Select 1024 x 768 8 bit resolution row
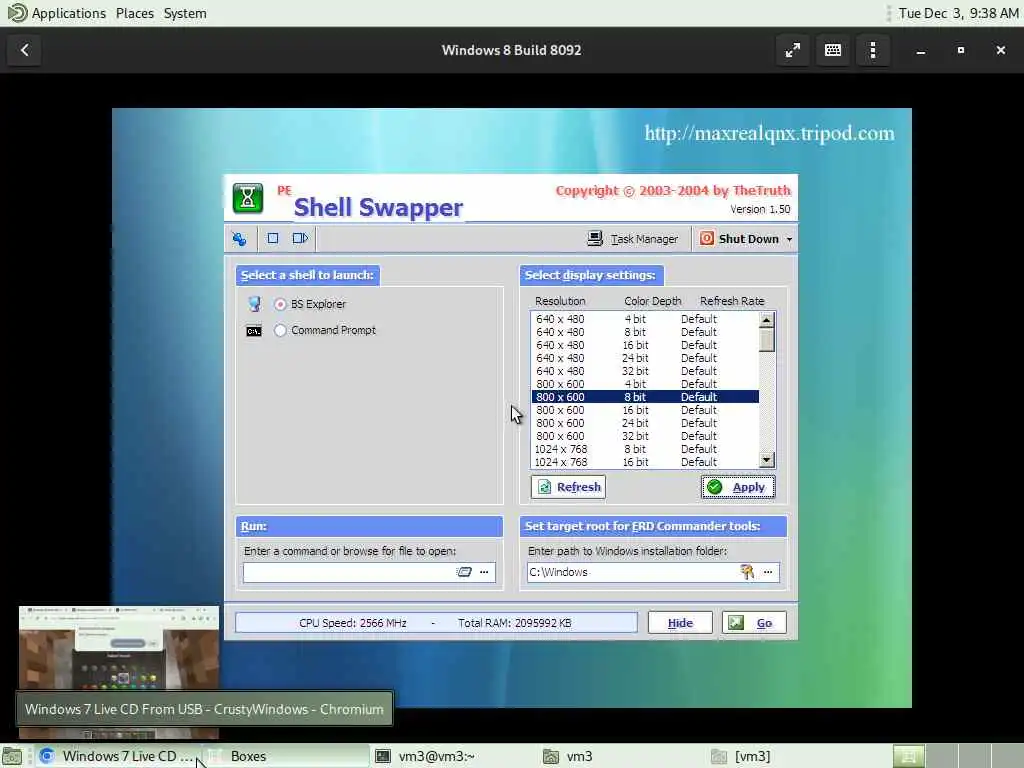The image size is (1024, 768). coord(645,449)
